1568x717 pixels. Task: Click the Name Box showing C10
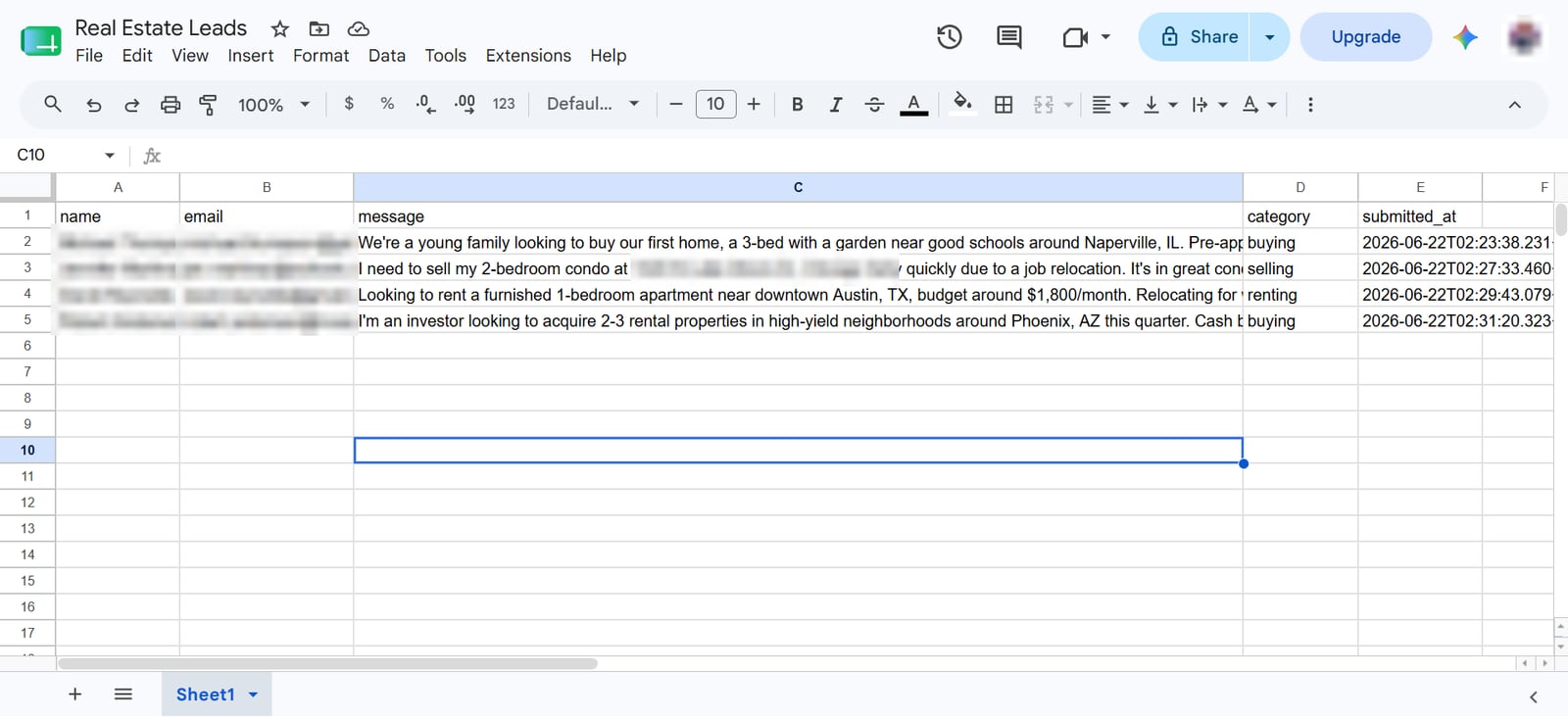point(65,155)
